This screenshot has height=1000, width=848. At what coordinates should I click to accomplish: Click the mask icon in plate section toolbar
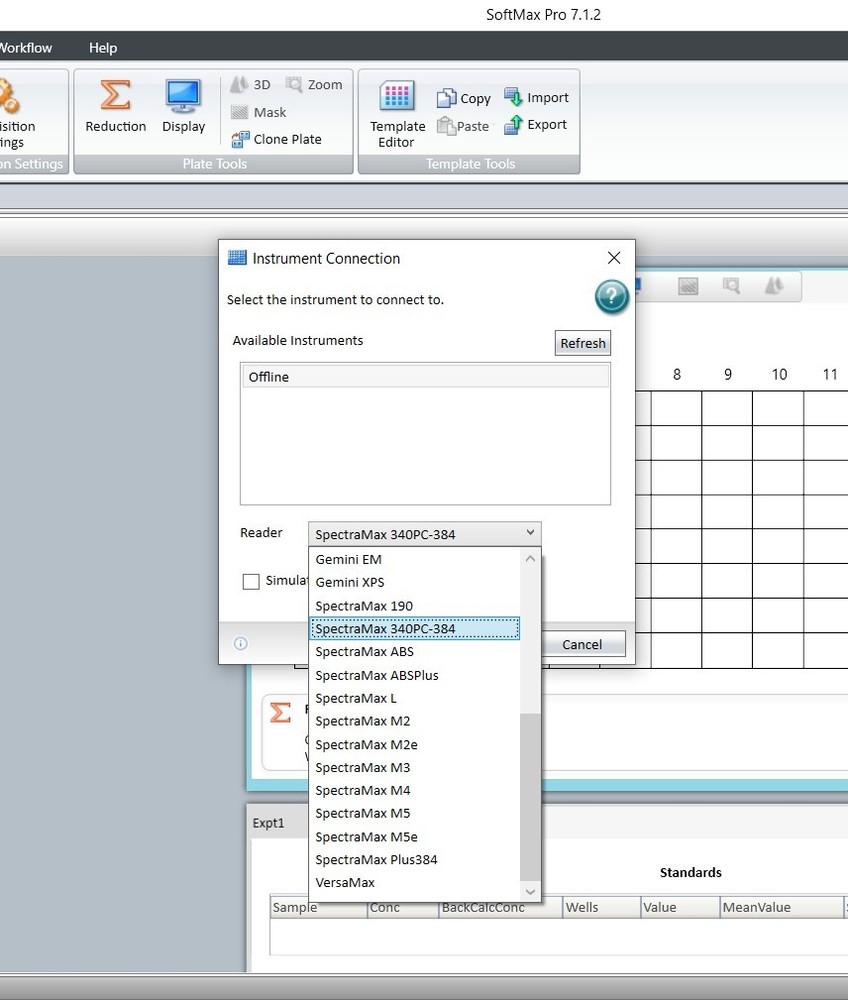pyautogui.click(x=688, y=286)
